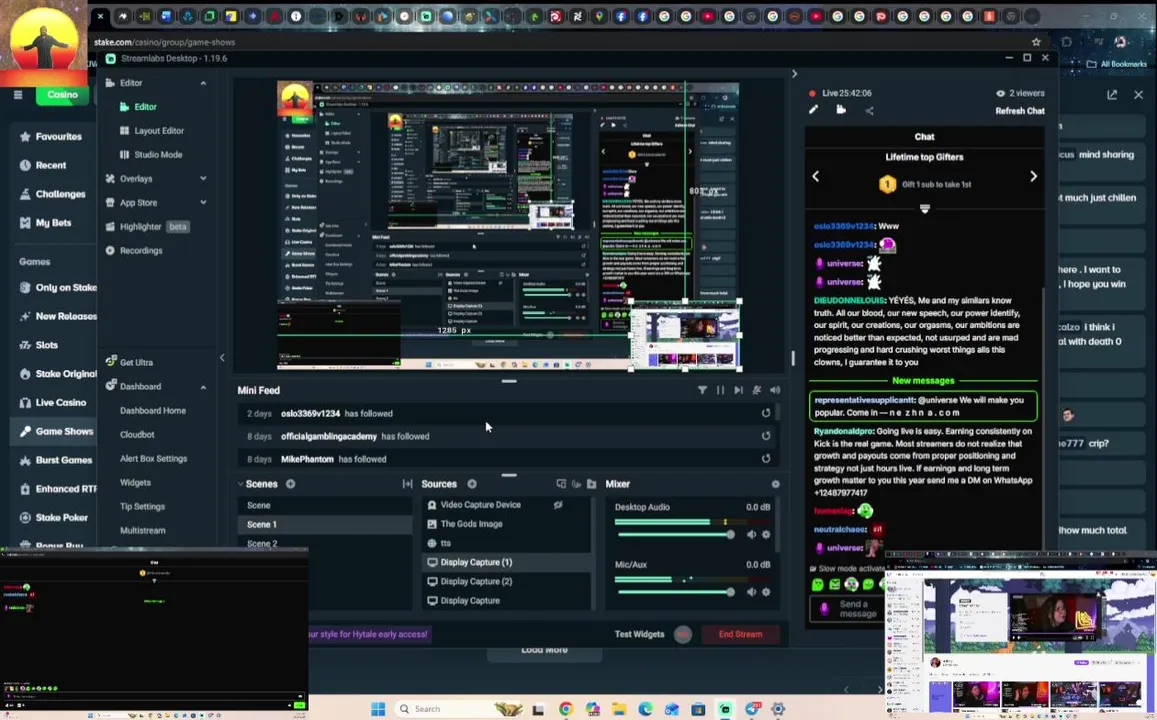Select the Display Capture (1) source
Image resolution: width=1157 pixels, height=720 pixels.
[506, 562]
